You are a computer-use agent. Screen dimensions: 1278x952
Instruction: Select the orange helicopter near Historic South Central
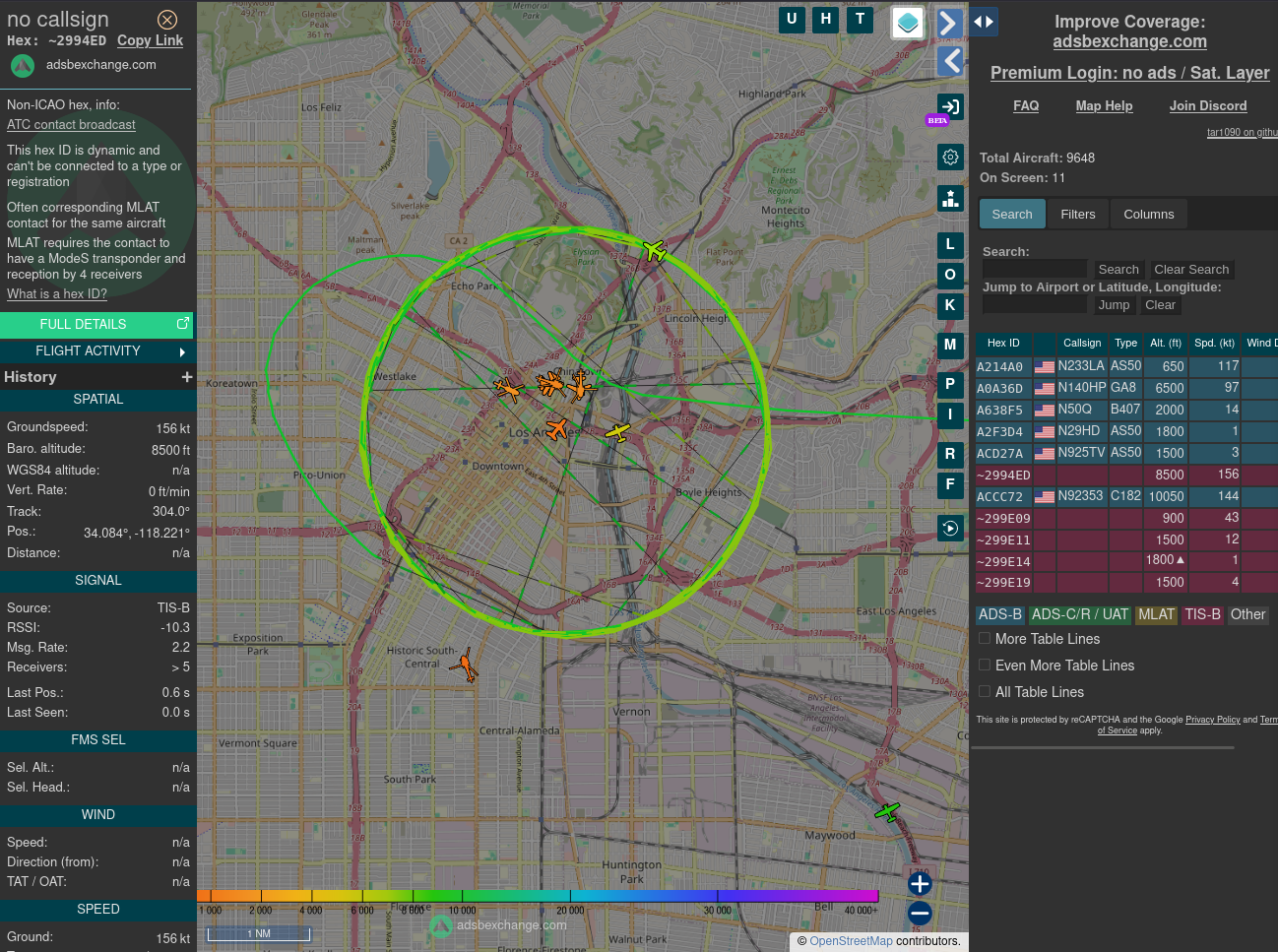tap(465, 666)
